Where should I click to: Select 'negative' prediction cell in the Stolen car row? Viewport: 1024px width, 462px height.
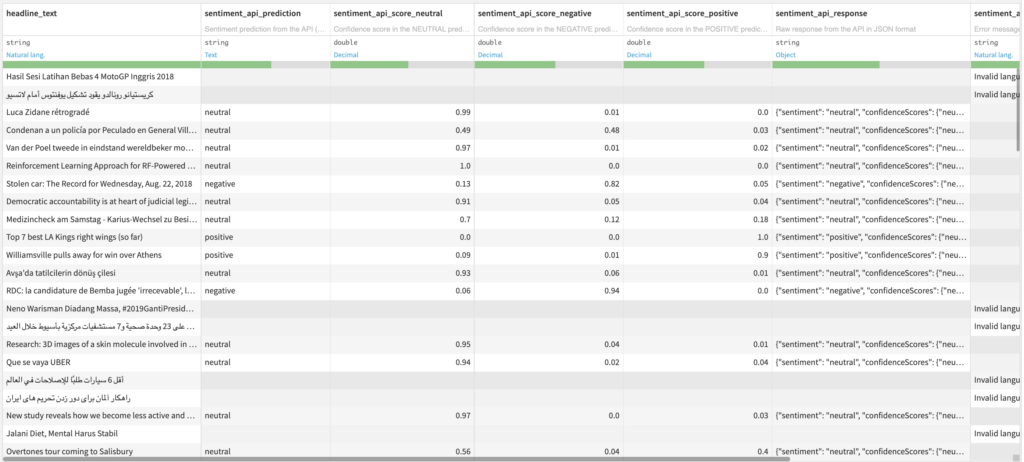click(x=264, y=184)
